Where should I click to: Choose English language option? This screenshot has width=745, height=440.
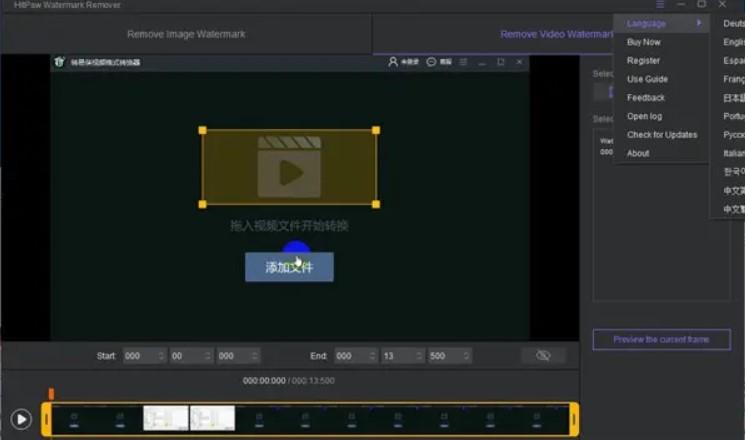[734, 42]
